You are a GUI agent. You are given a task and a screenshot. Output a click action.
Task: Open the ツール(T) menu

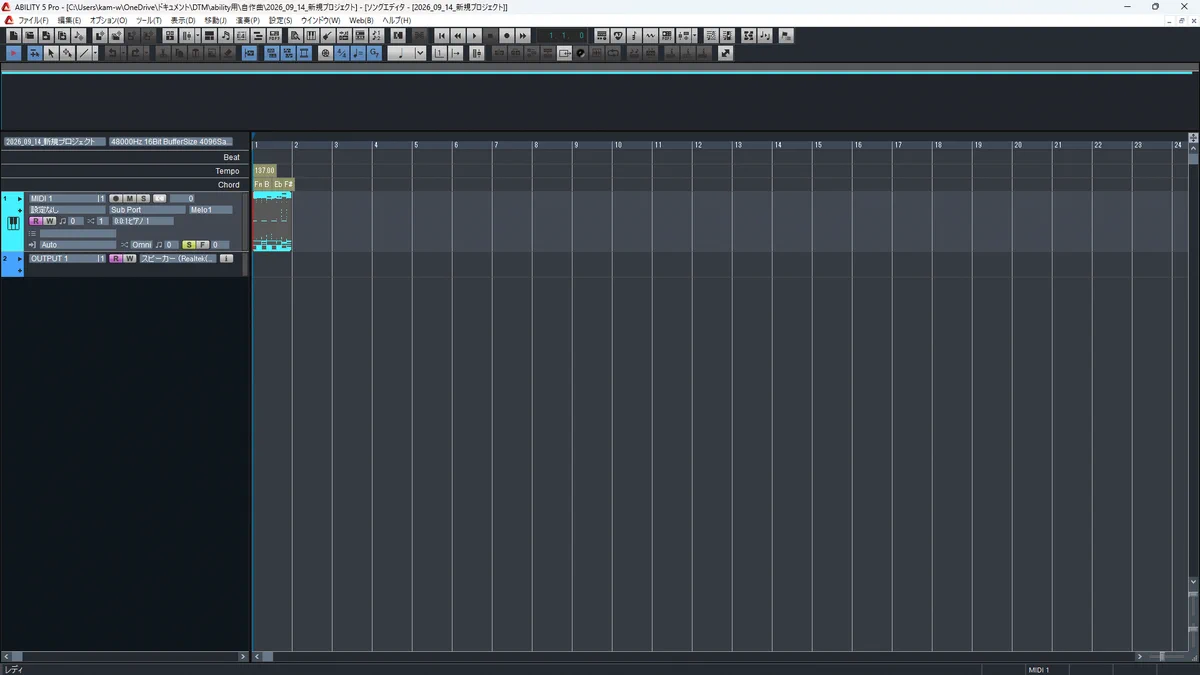pos(148,20)
